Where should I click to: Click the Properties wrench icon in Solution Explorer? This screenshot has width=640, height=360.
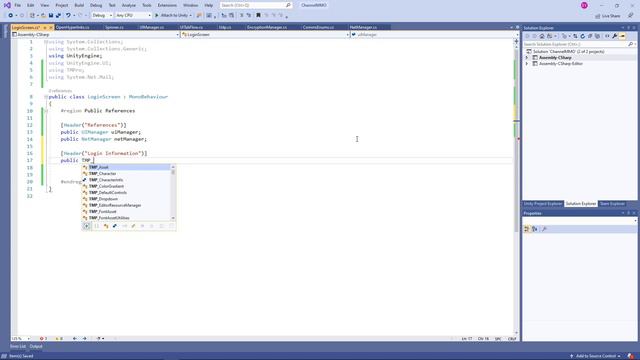(615, 36)
